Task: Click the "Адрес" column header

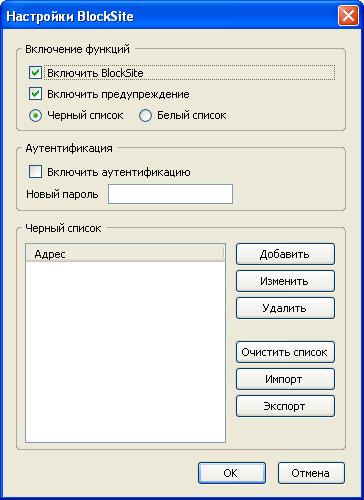Action: [124, 254]
